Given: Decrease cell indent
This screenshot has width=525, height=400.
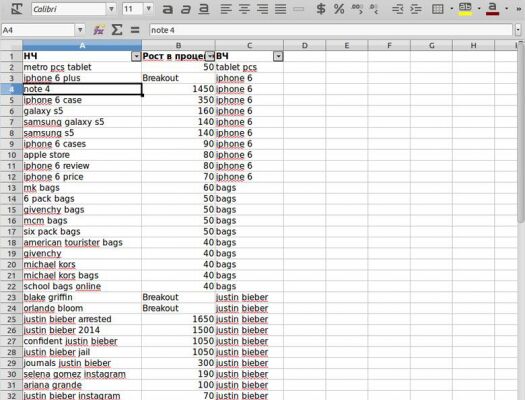Looking at the screenshot, I should 397,9.
